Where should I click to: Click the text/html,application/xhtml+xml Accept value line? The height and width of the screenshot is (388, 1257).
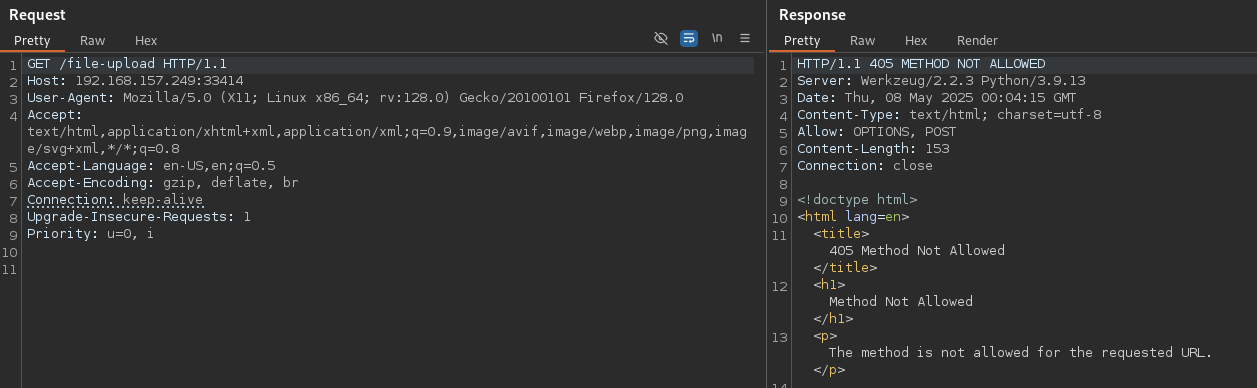coord(387,132)
